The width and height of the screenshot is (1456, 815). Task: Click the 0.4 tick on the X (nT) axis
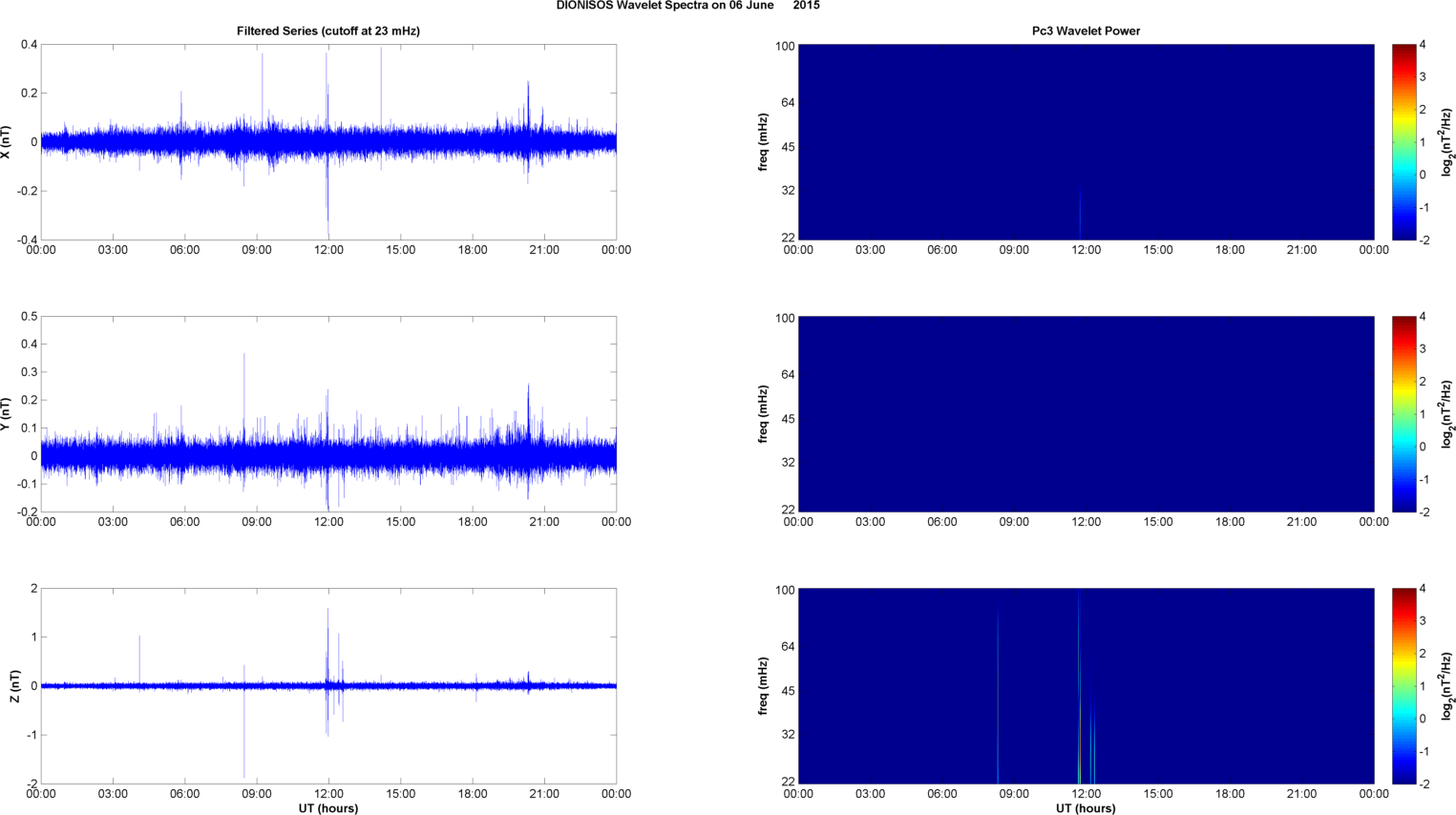pos(29,45)
